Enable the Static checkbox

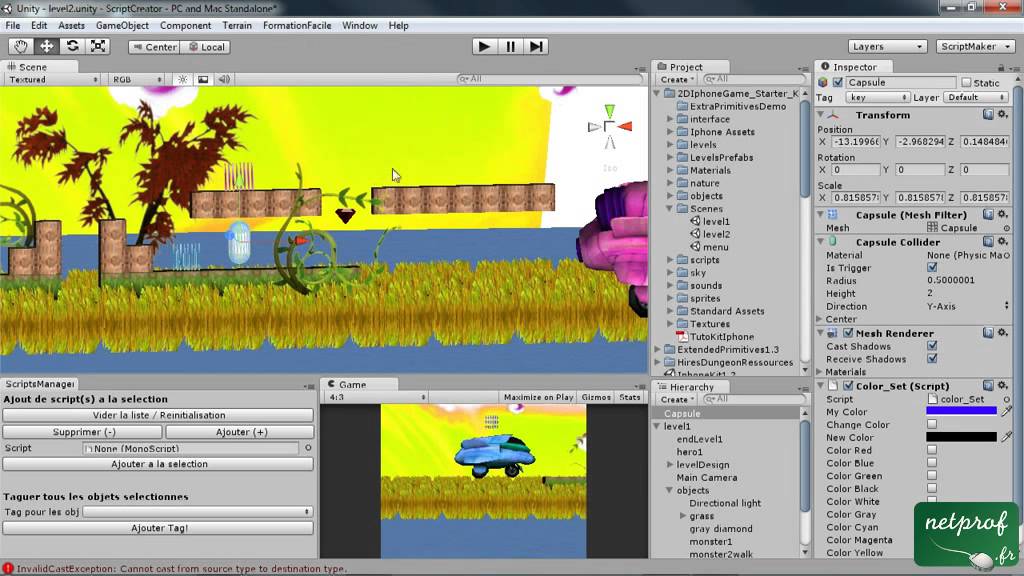coord(966,82)
